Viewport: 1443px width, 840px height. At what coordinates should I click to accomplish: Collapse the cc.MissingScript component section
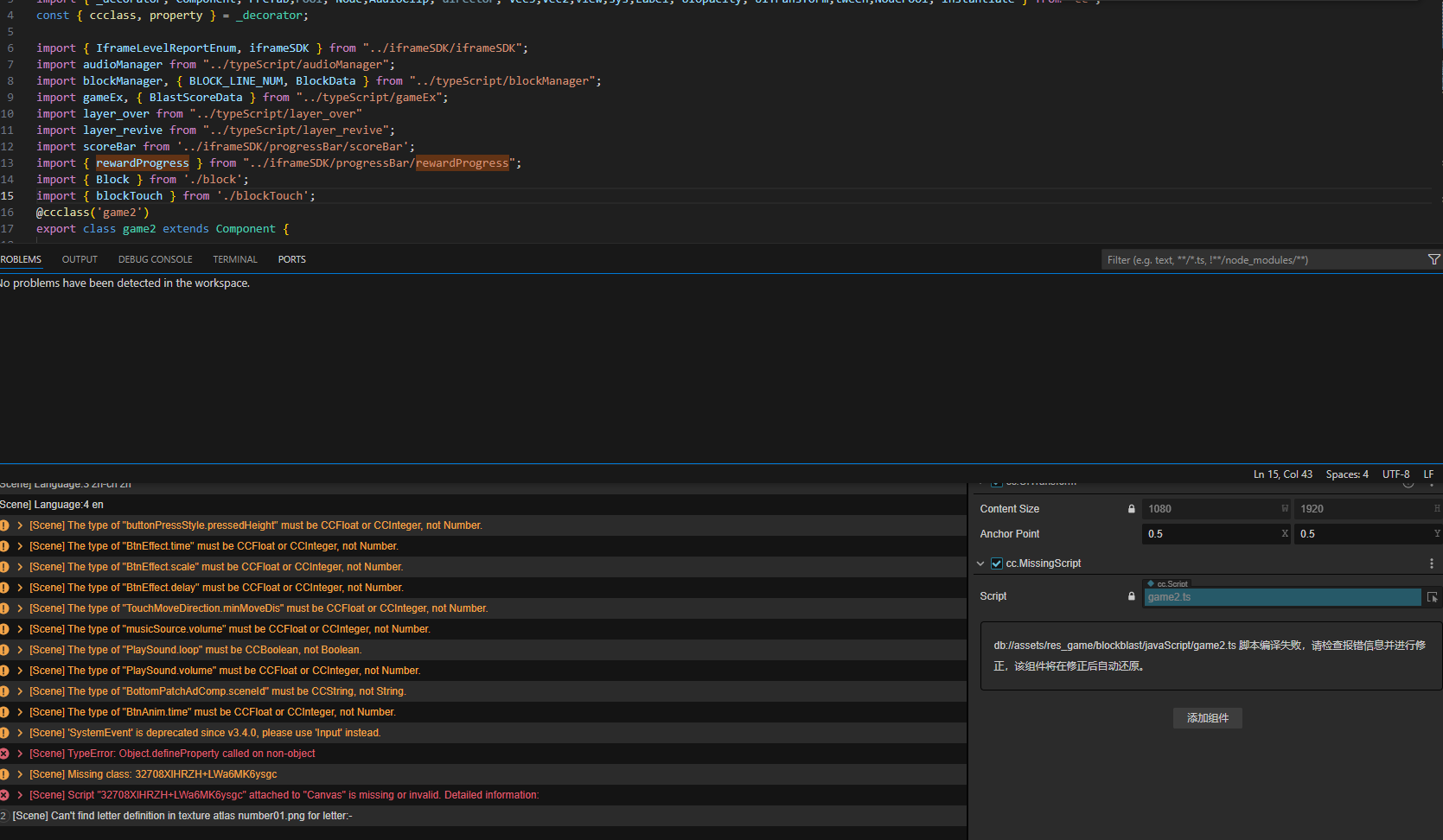[980, 563]
